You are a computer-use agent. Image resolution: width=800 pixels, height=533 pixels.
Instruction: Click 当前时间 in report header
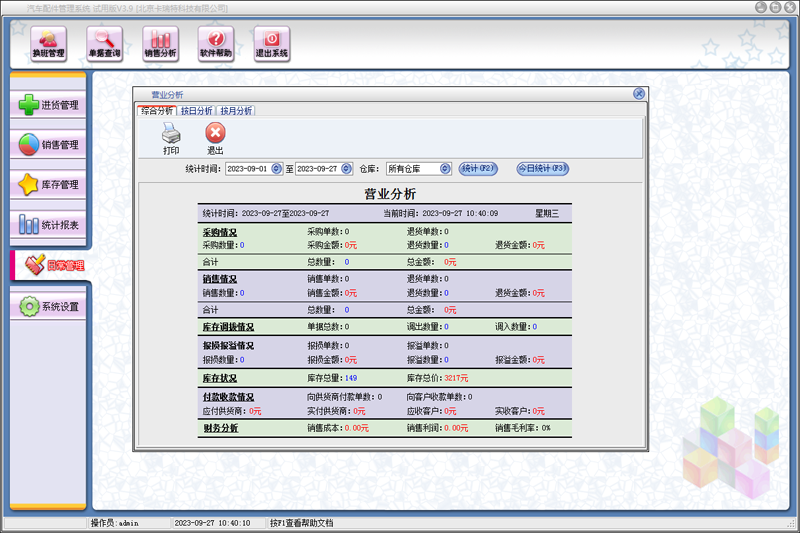pos(441,213)
